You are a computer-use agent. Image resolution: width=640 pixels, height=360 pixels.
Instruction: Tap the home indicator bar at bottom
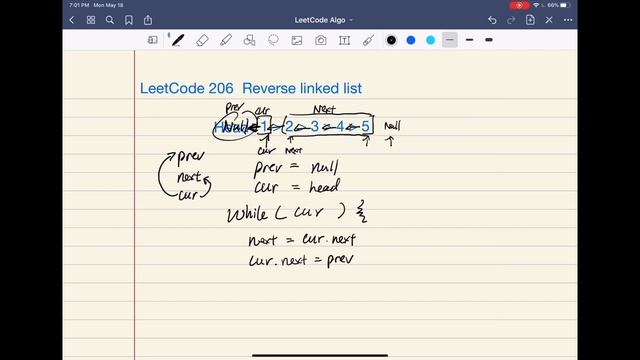coord(320,356)
